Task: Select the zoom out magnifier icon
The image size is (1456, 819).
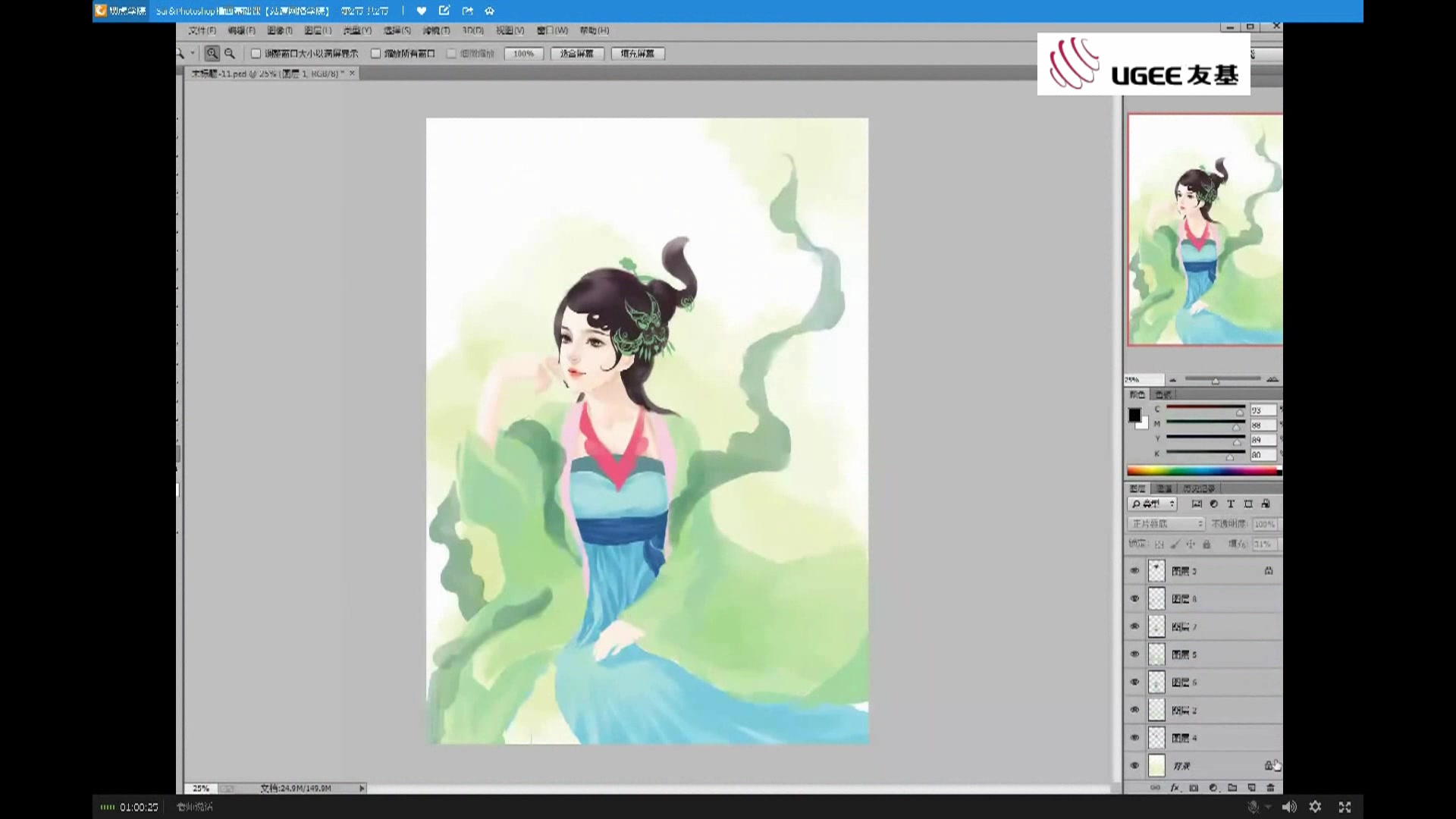Action: point(230,53)
